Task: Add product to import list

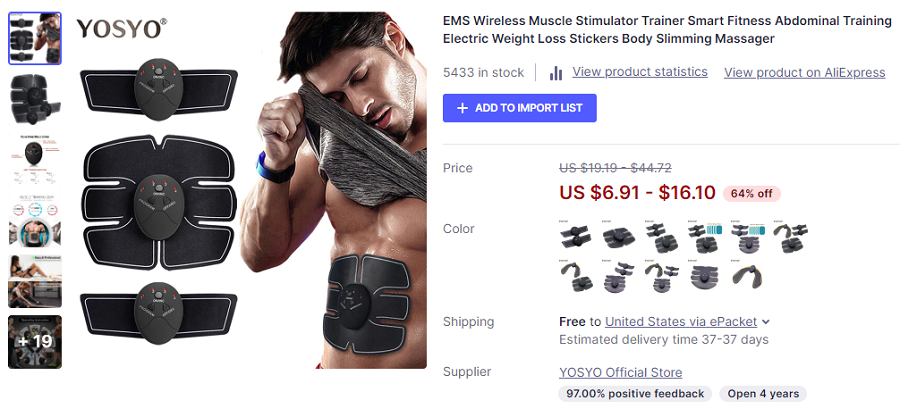Action: [x=519, y=108]
